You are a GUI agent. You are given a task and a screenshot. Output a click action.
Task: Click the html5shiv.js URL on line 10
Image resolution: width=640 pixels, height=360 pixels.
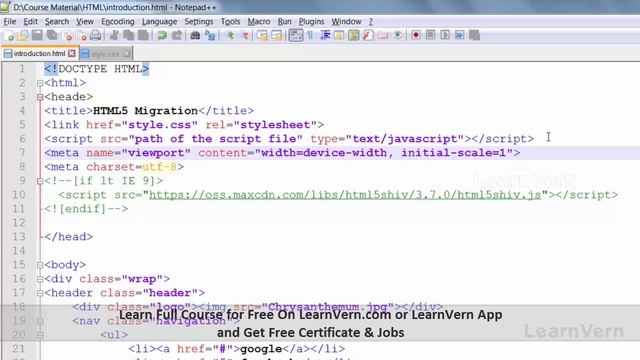[345, 195]
